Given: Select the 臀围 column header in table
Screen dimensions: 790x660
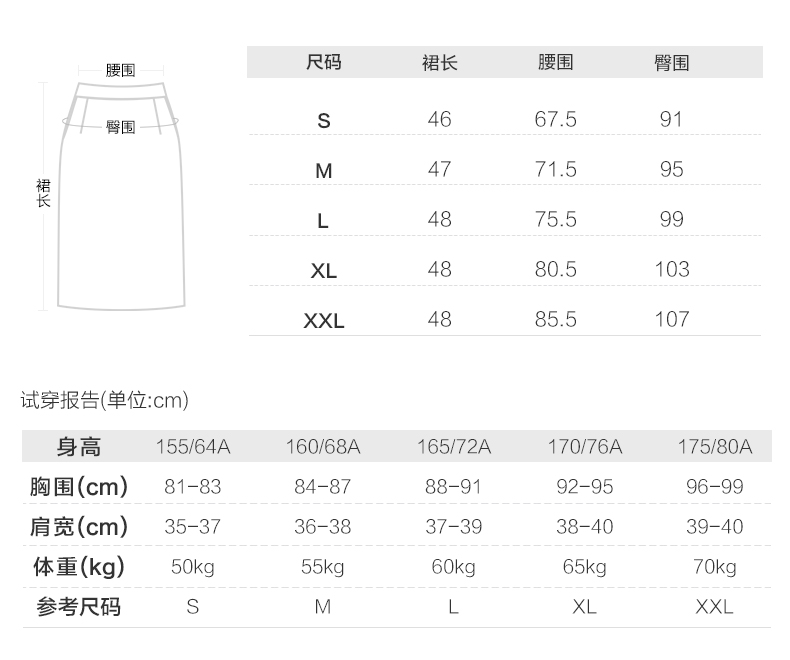Looking at the screenshot, I should (x=672, y=63).
